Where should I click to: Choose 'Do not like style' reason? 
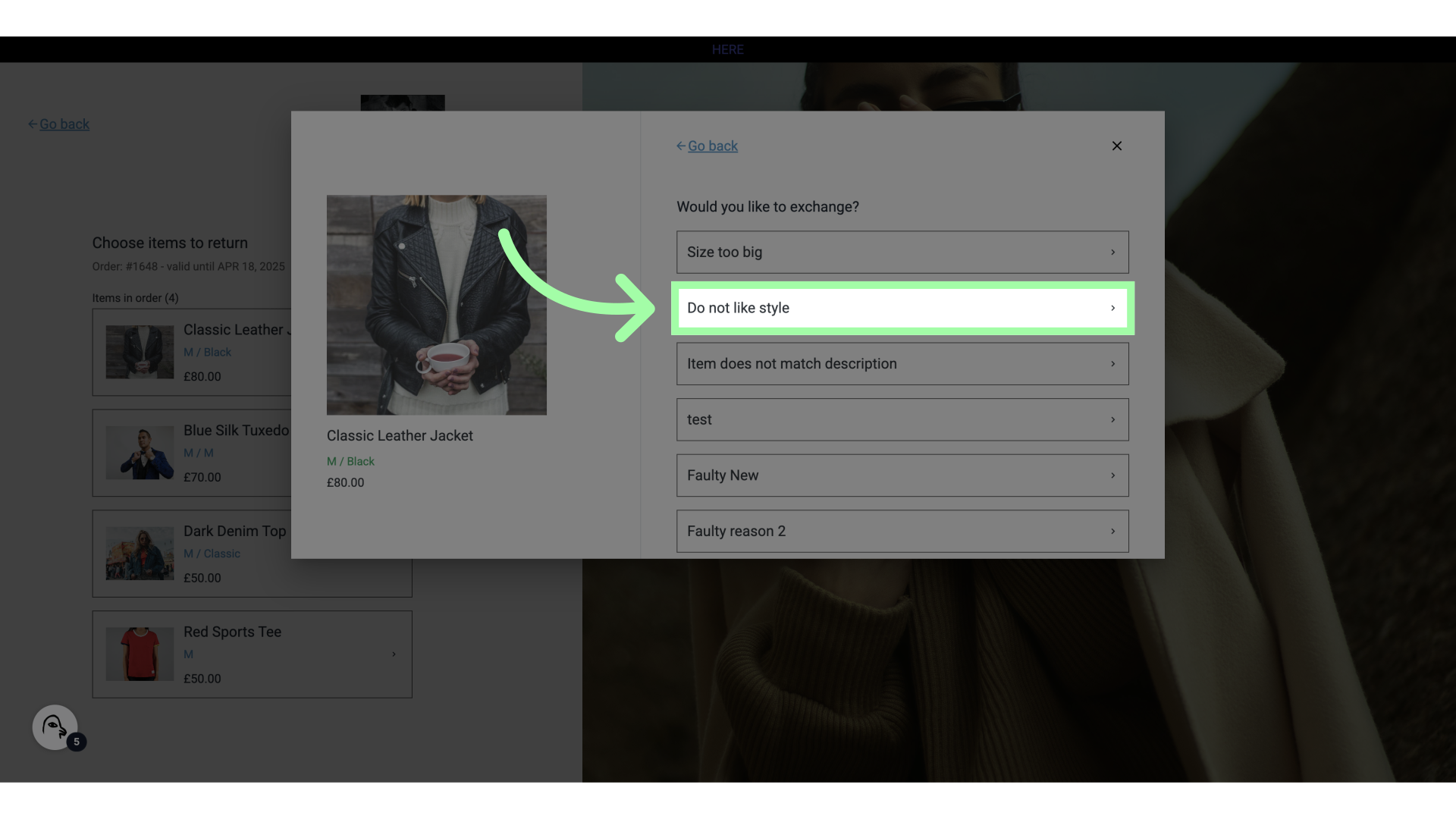coord(902,308)
